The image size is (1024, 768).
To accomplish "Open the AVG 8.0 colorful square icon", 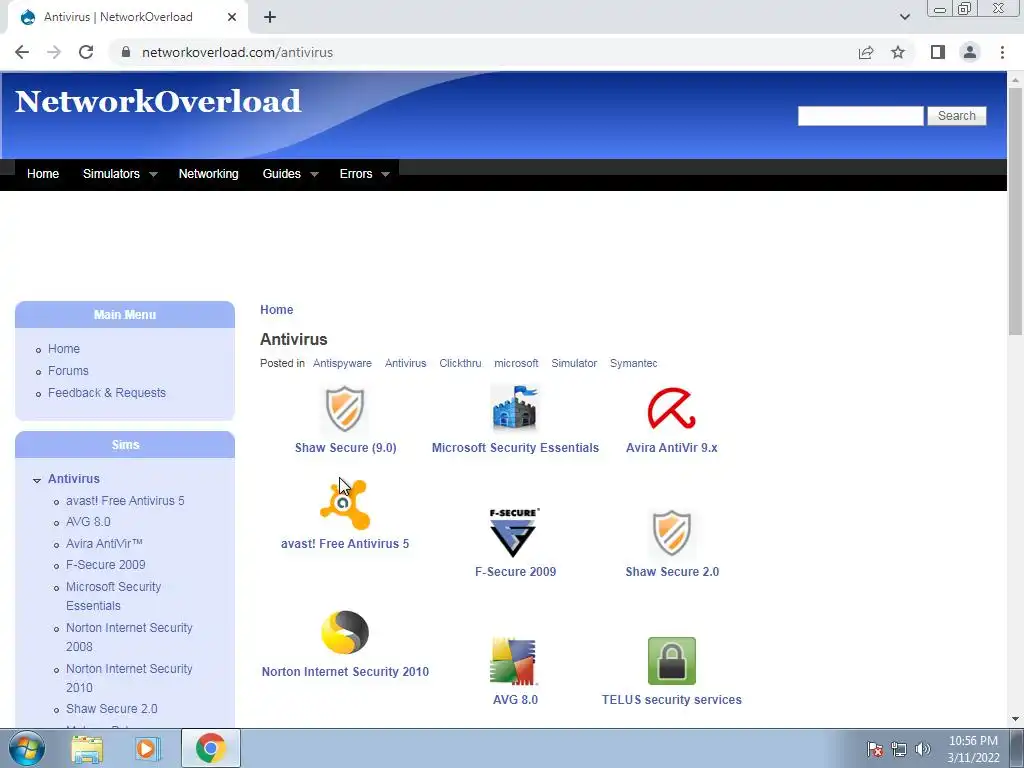I will [515, 661].
